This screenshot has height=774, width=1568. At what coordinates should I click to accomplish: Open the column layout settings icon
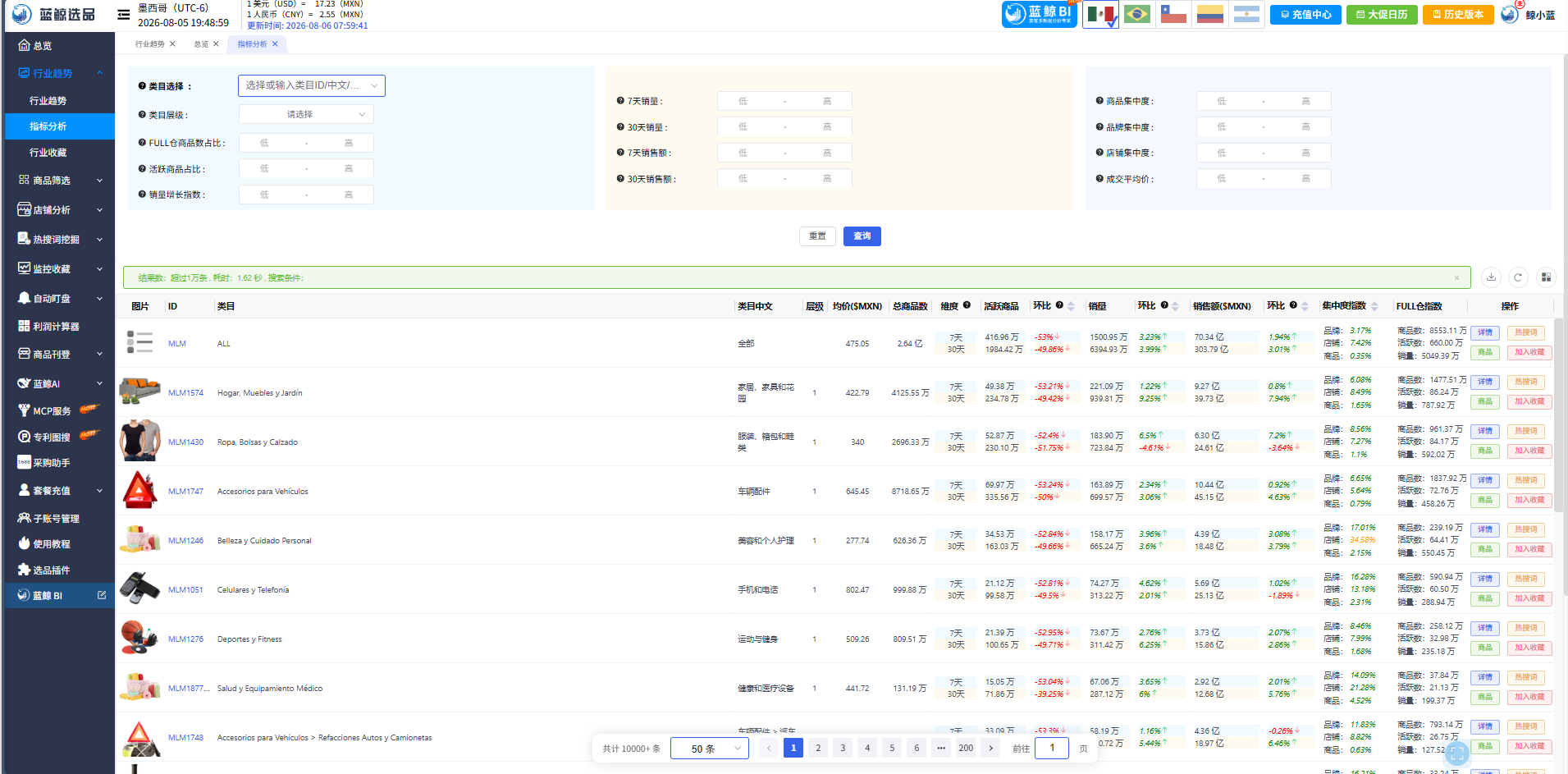[1546, 277]
